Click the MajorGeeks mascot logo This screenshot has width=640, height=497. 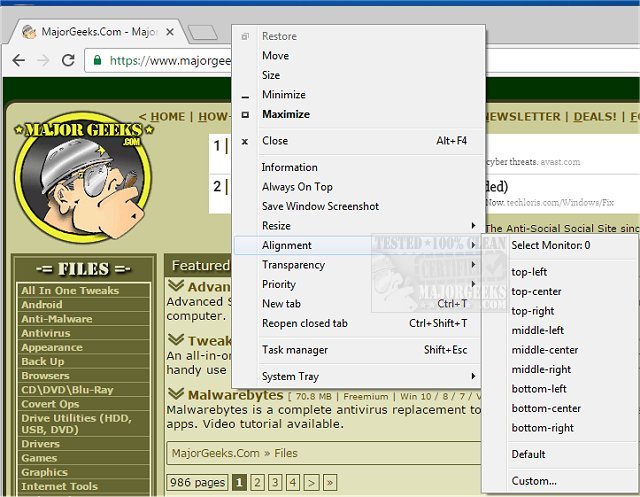[x=83, y=178]
